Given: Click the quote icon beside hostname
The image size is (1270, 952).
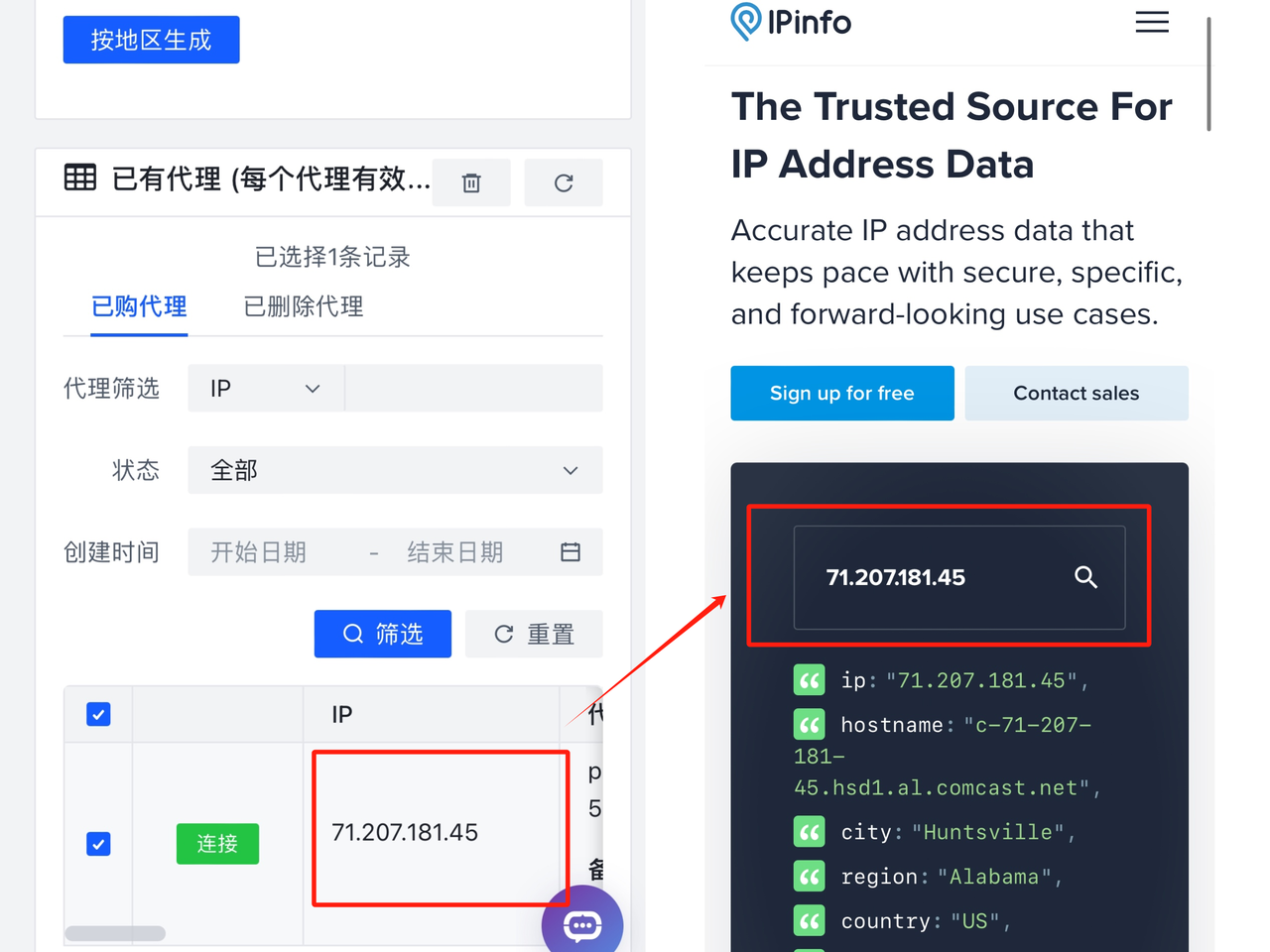Looking at the screenshot, I should tap(810, 725).
